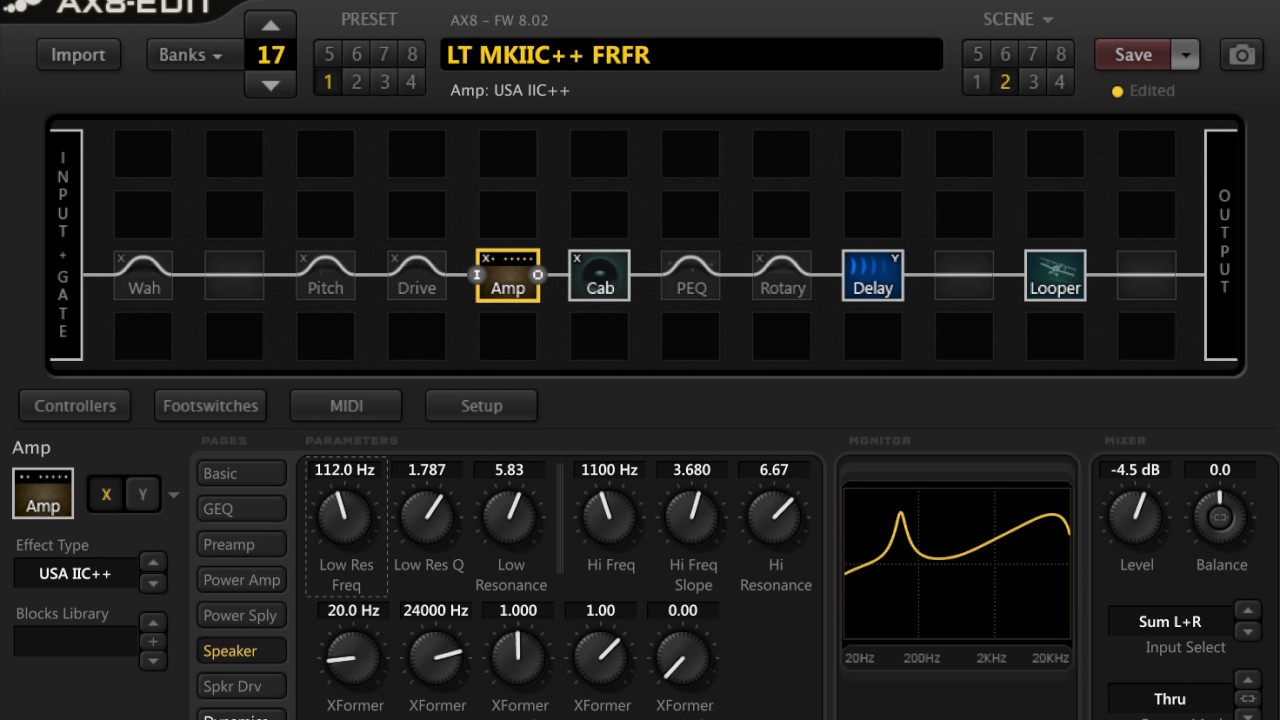Viewport: 1280px width, 720px height.
Task: Select the Delay block in the grid
Action: pyautogui.click(x=873, y=276)
